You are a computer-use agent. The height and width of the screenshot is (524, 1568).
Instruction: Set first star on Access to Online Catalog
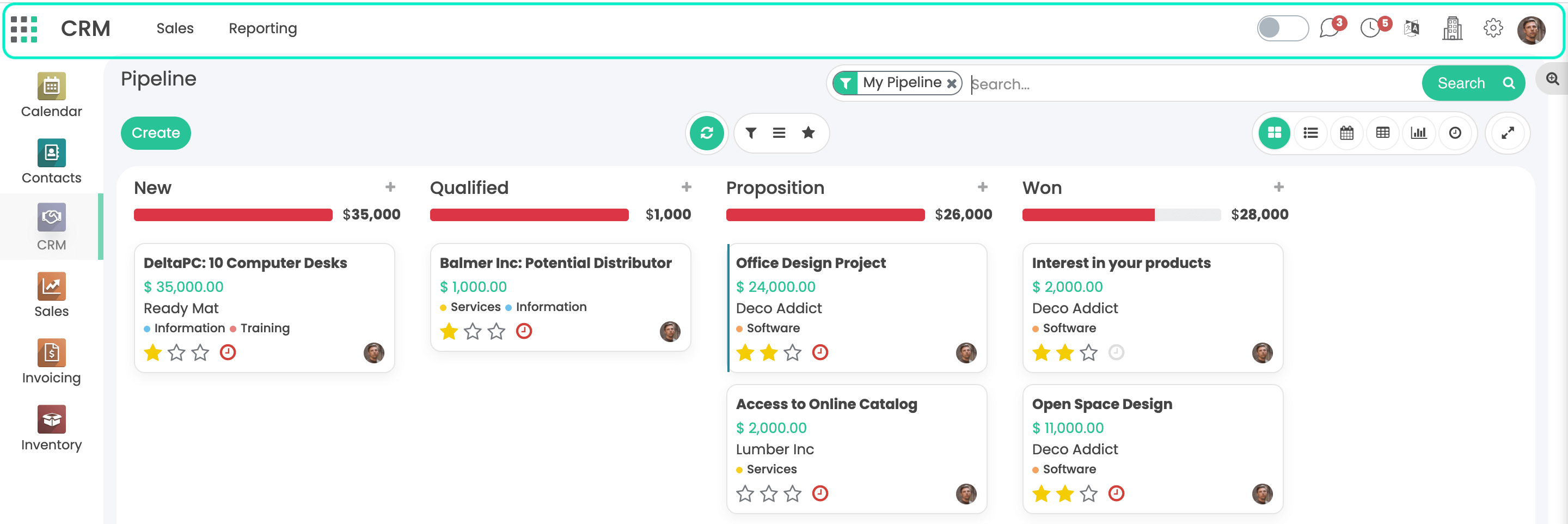click(x=745, y=493)
